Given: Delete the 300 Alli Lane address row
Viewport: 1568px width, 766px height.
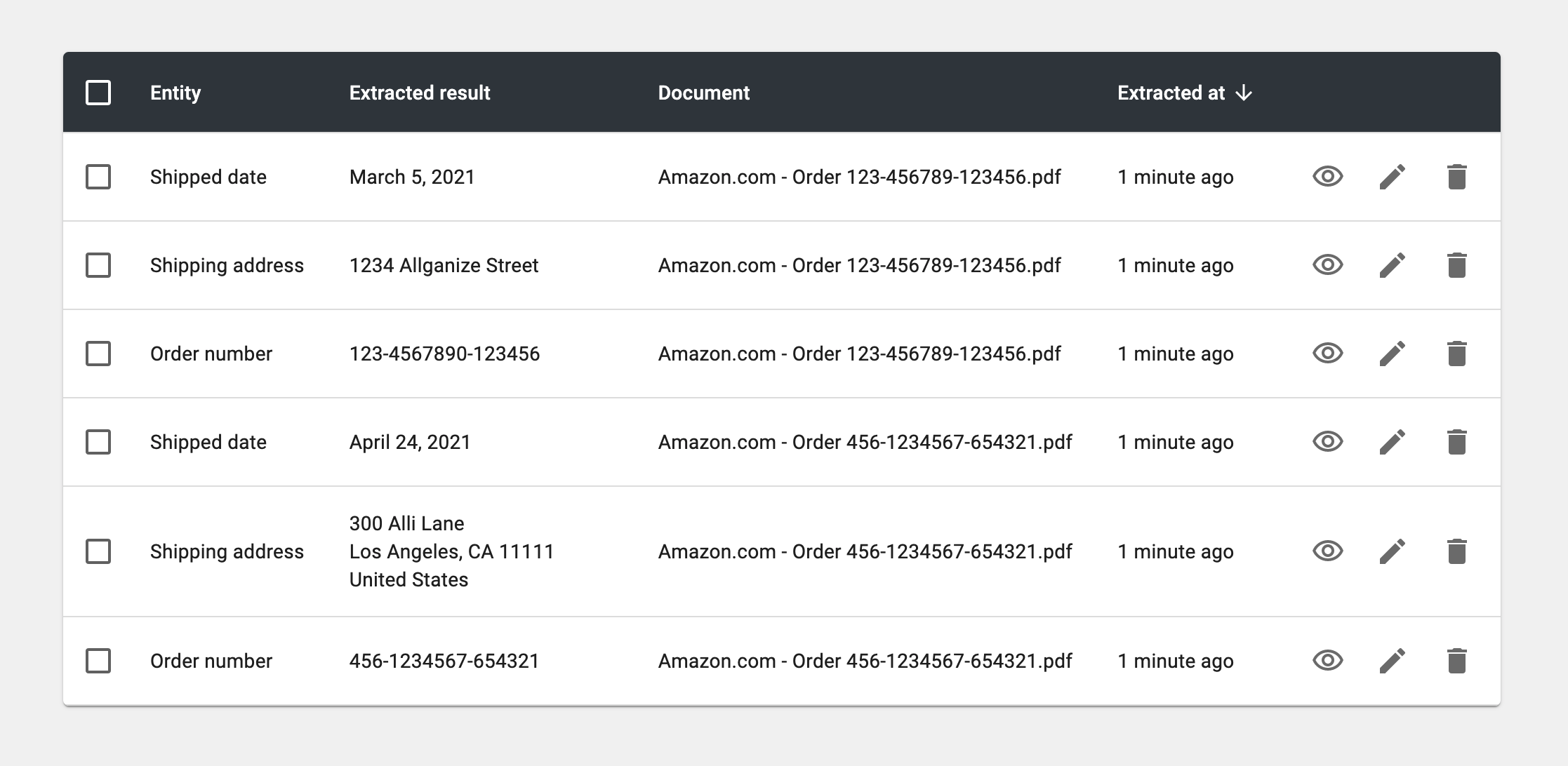Looking at the screenshot, I should tap(1456, 551).
